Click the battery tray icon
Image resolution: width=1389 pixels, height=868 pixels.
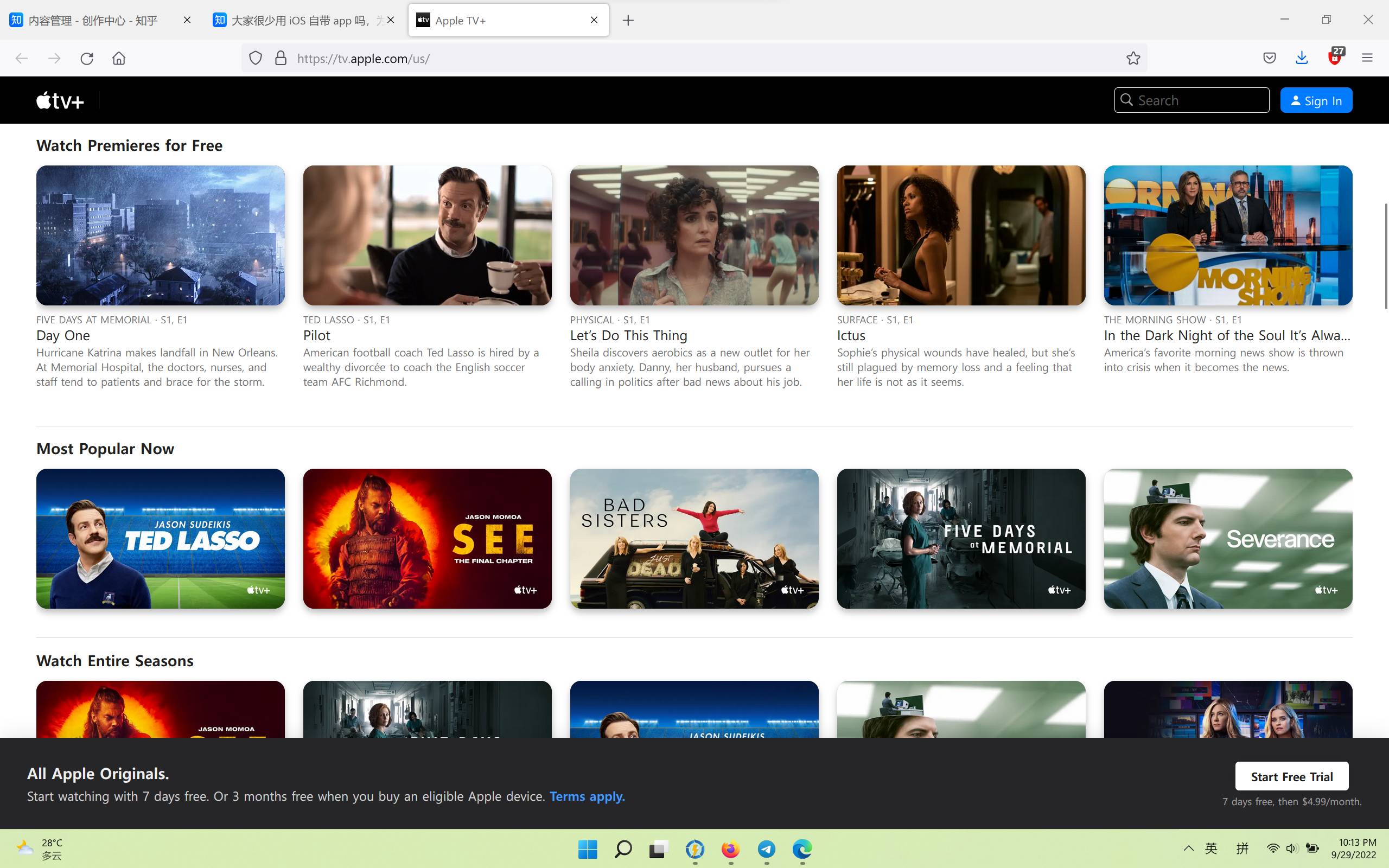(x=1311, y=848)
